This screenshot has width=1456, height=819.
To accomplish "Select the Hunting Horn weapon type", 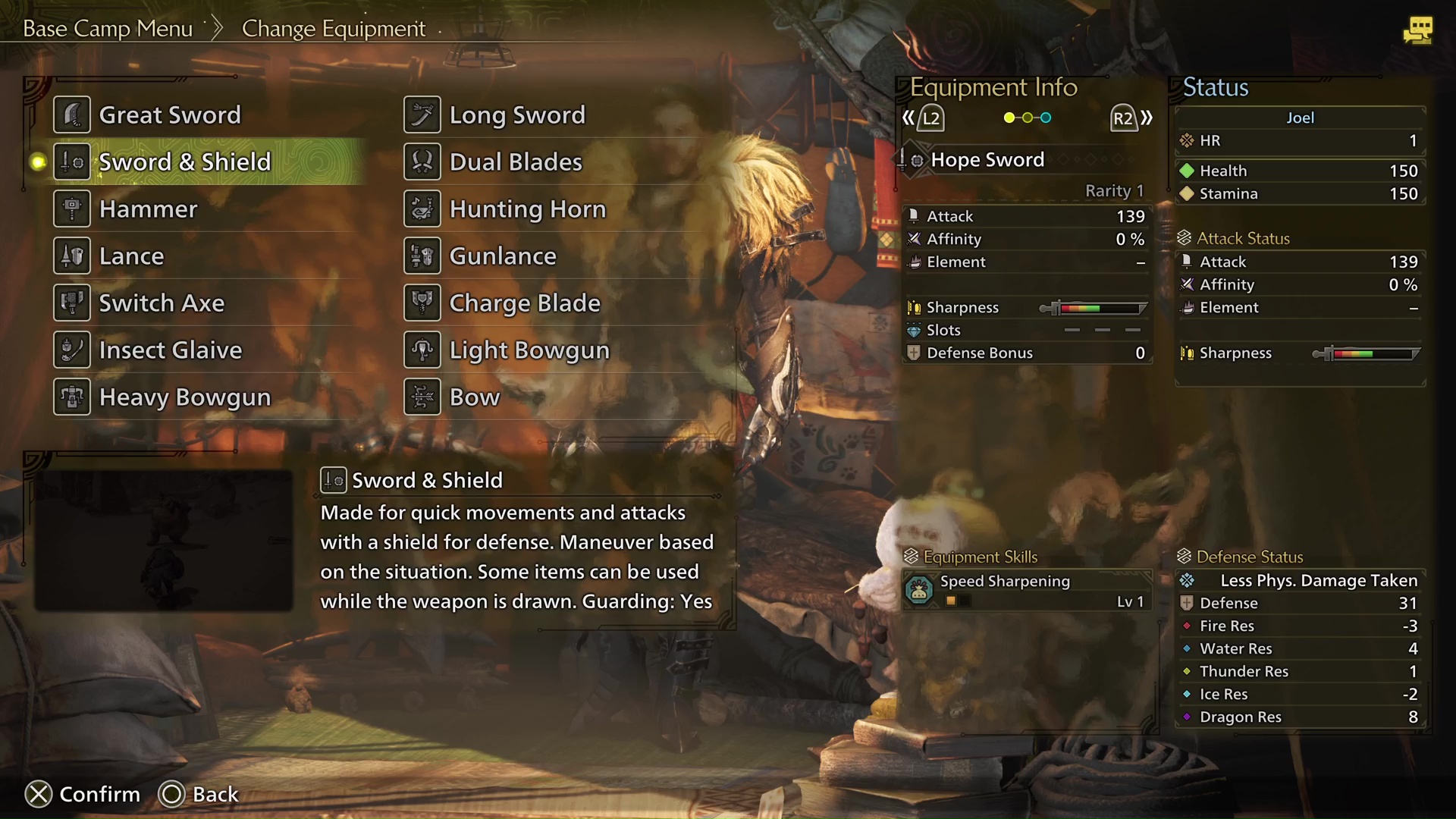I will pos(528,208).
